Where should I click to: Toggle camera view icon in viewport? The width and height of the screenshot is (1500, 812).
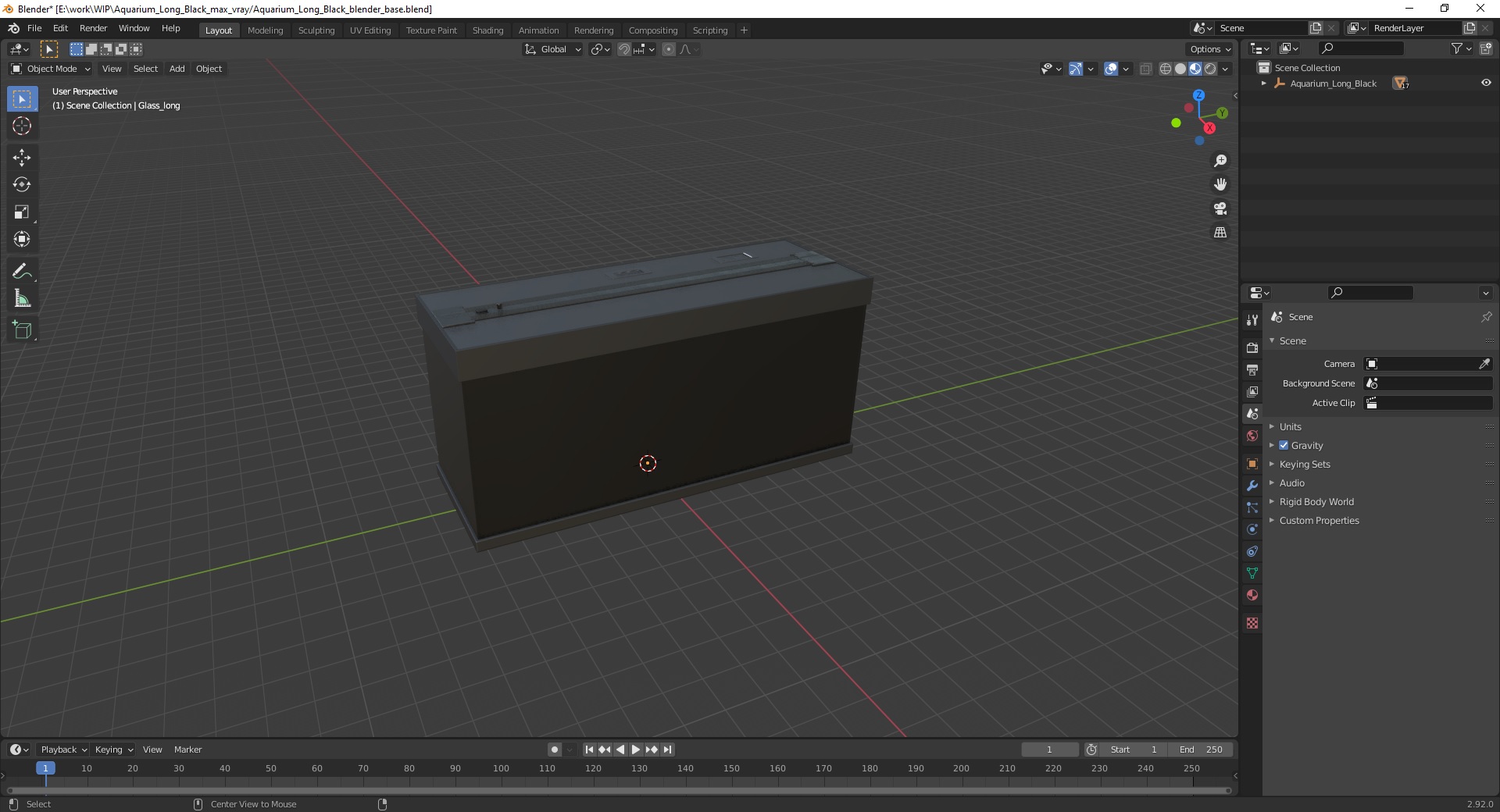click(x=1220, y=208)
